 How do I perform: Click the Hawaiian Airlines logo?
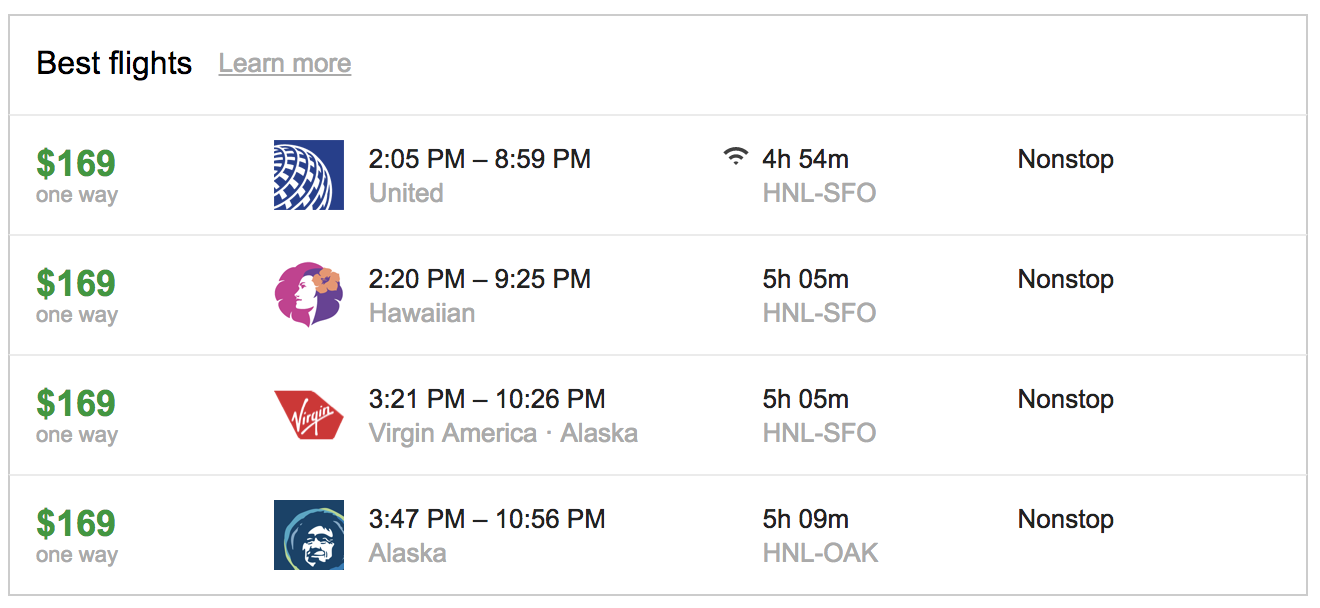tap(309, 295)
